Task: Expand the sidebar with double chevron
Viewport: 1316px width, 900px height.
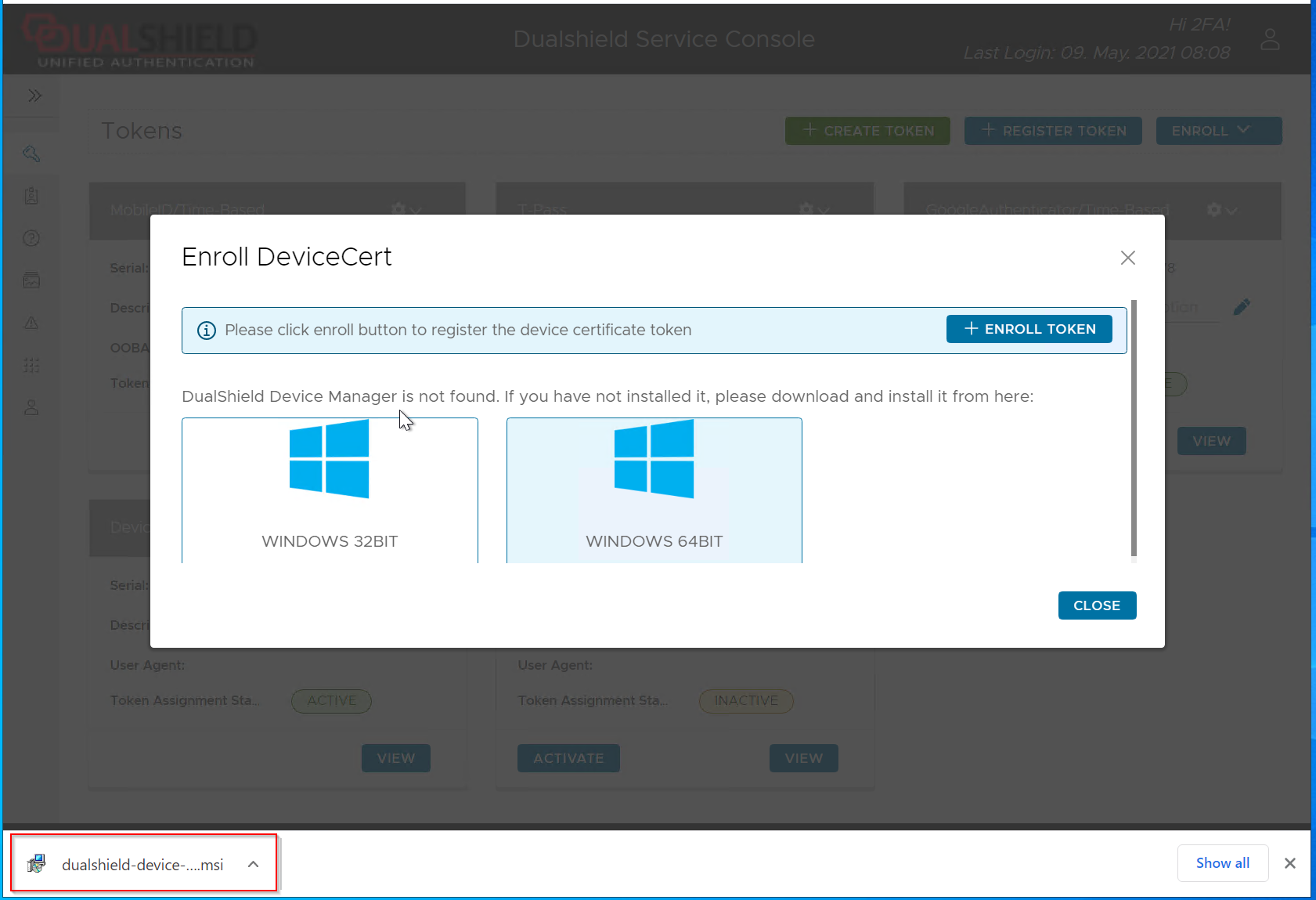Action: [34, 96]
